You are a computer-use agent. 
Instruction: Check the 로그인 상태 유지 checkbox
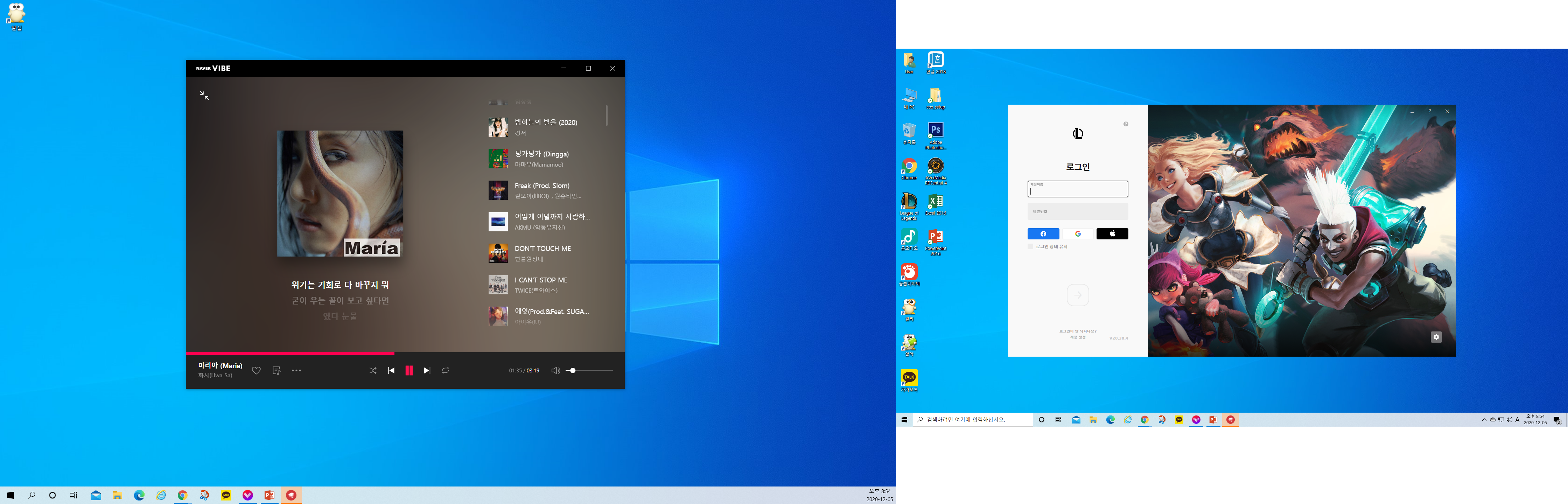click(x=1030, y=246)
